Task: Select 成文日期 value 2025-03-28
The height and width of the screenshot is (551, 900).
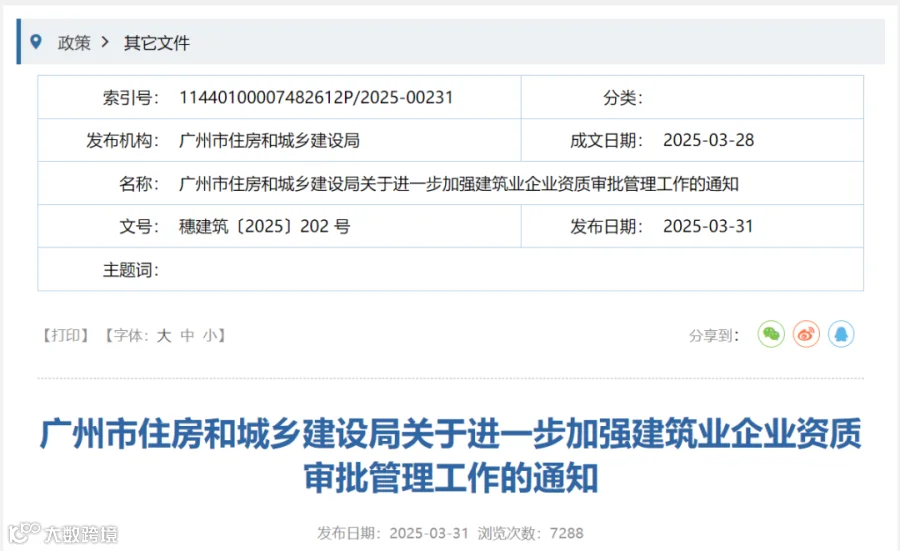Action: click(708, 141)
